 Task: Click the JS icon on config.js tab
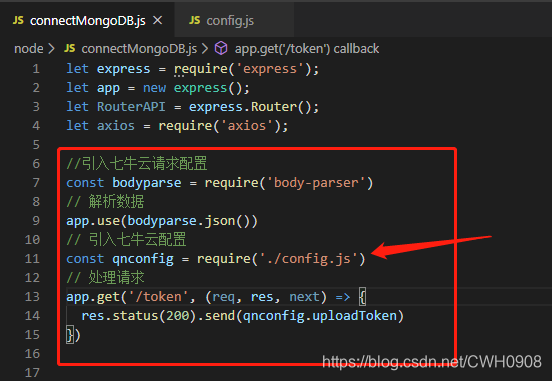pyautogui.click(x=194, y=20)
